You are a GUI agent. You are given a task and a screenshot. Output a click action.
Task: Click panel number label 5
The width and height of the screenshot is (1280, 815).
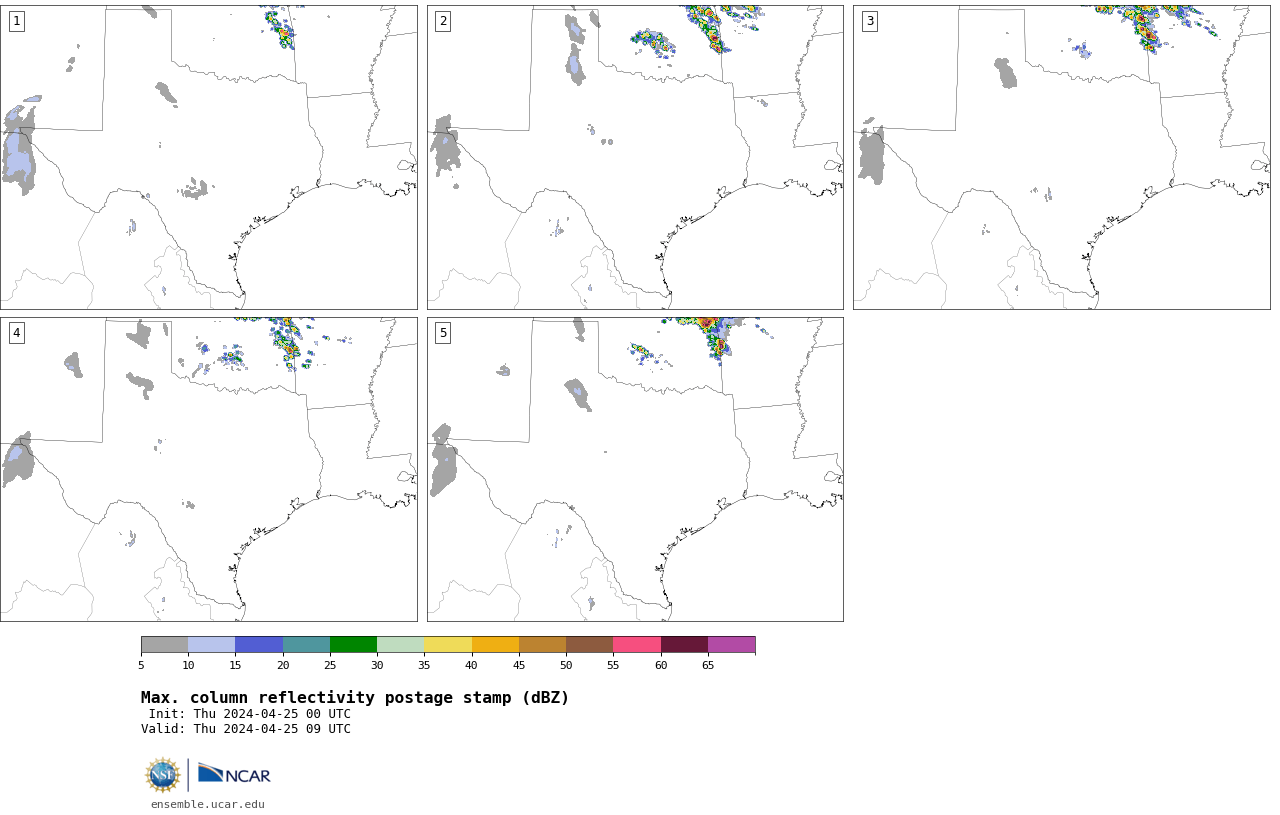tap(443, 333)
